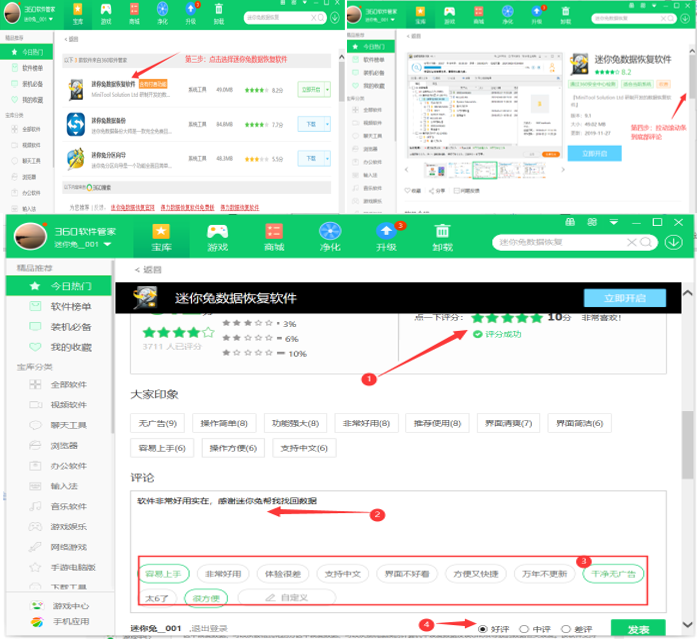Select the 好评 radio button

[482, 629]
